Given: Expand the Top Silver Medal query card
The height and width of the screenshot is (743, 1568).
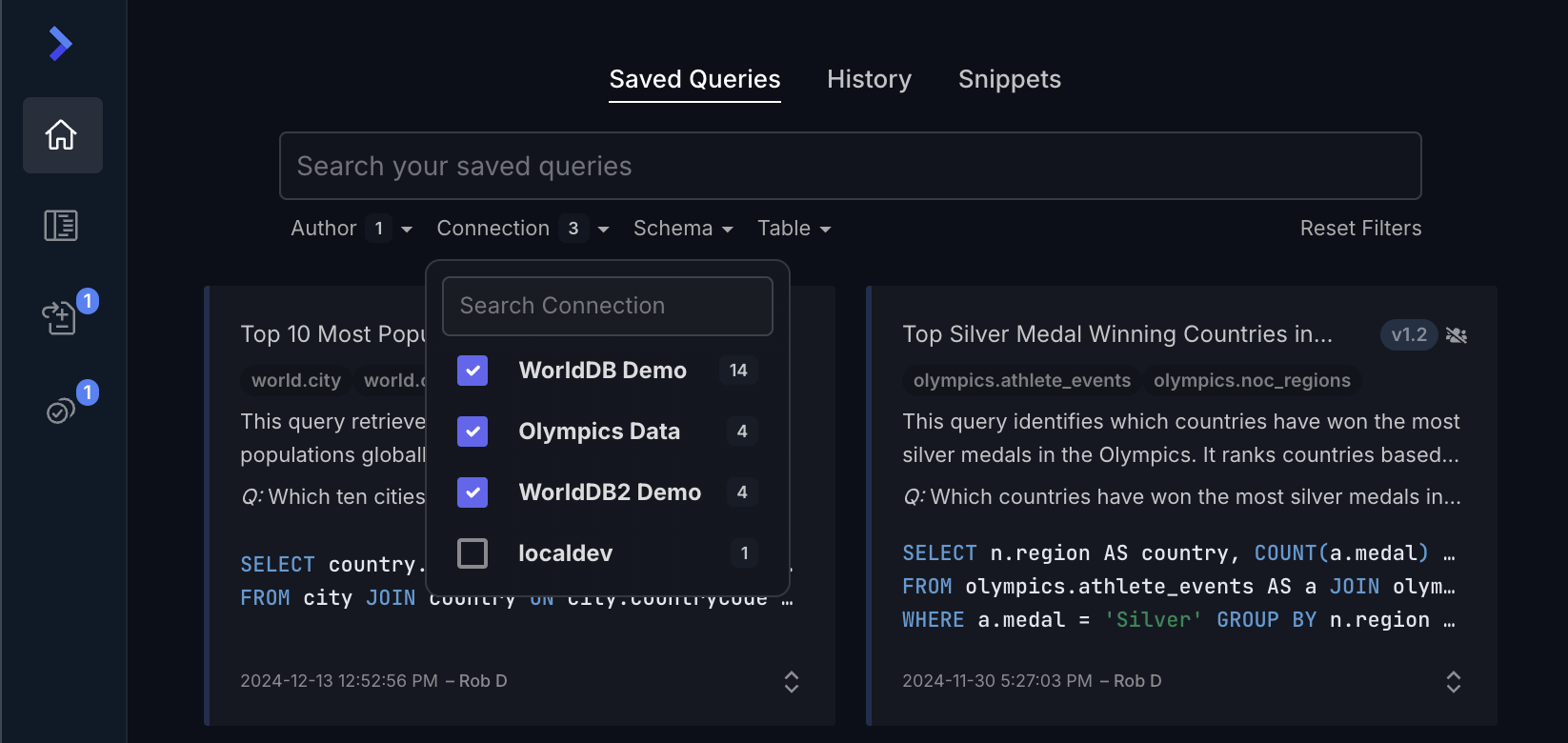Looking at the screenshot, I should click(x=1453, y=681).
